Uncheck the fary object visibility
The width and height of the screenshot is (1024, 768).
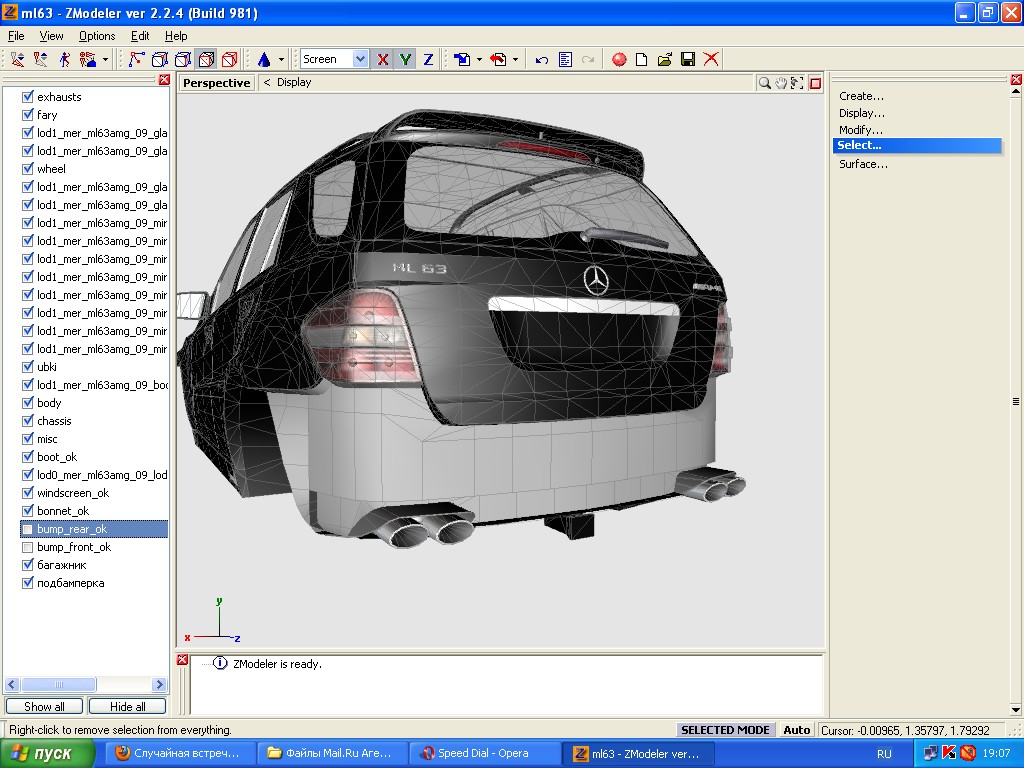(x=27, y=115)
